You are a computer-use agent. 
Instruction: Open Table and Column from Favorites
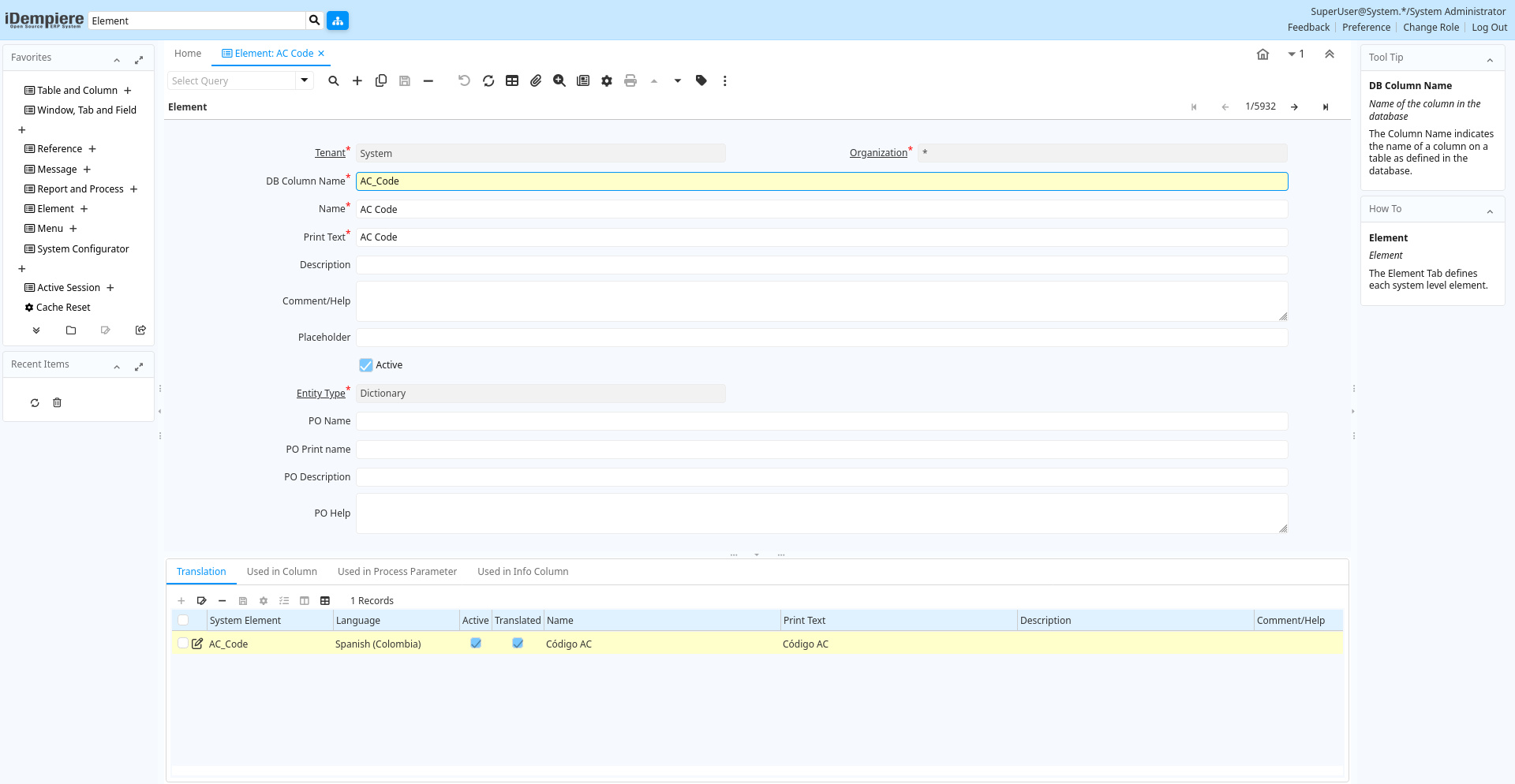pyautogui.click(x=77, y=91)
